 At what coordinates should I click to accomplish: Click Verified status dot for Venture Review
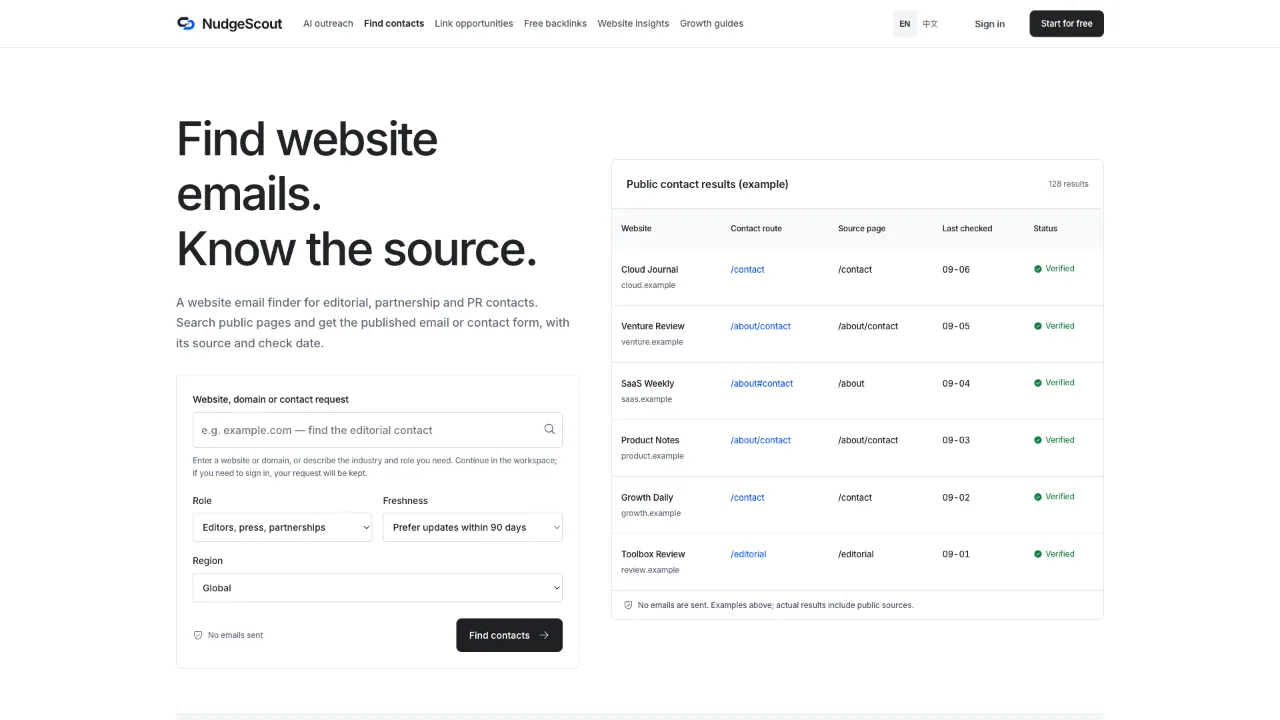1038,326
